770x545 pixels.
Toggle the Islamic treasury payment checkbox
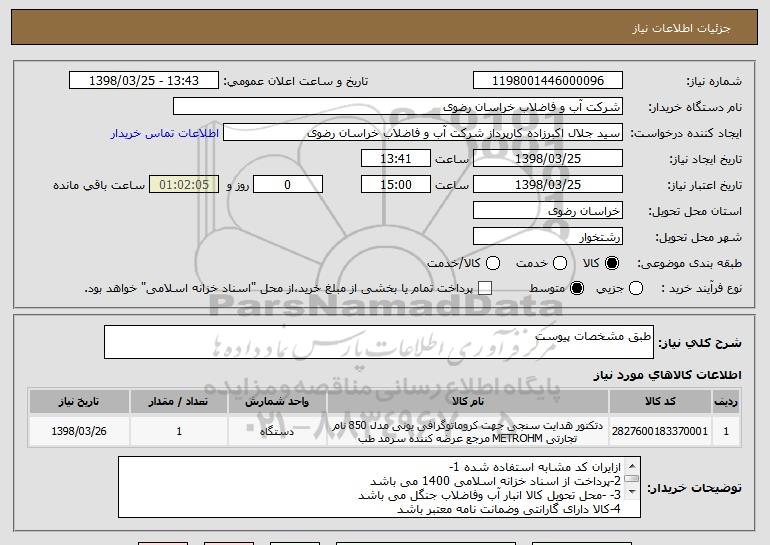pyautogui.click(x=485, y=288)
